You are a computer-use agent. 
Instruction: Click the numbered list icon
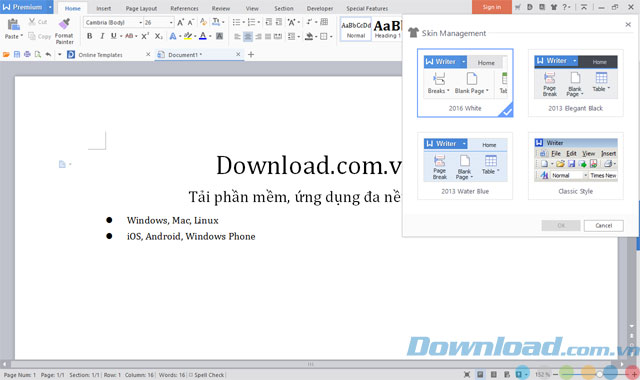(251, 22)
